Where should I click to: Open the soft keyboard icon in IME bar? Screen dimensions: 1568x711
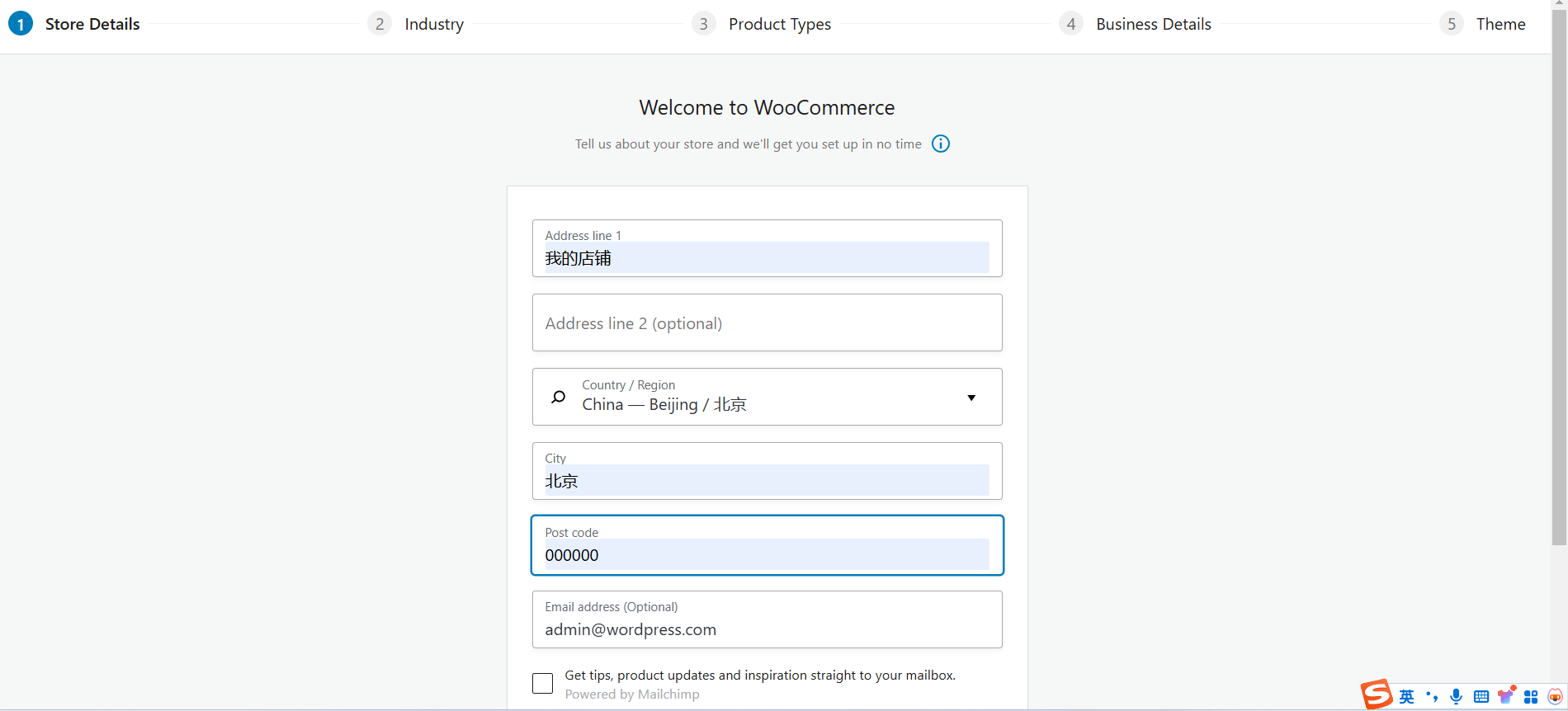click(x=1481, y=696)
